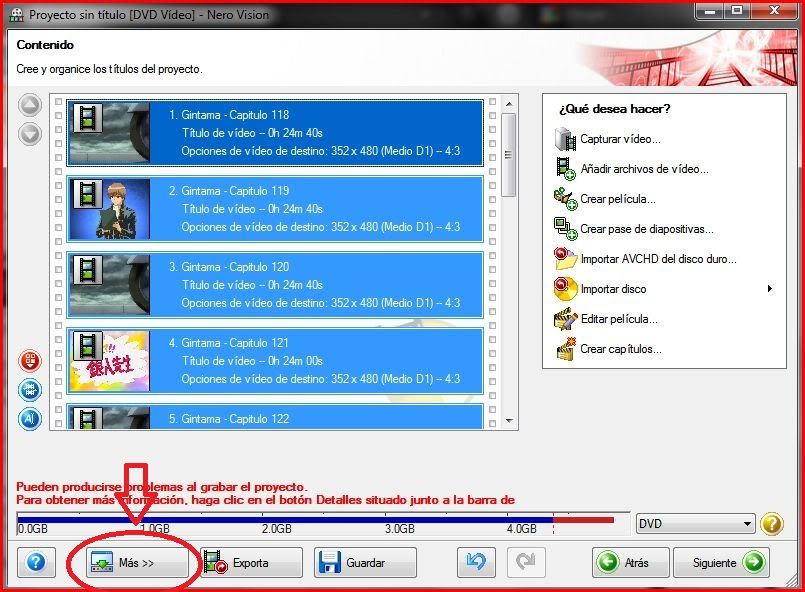Move selected title up with the arrow button

click(30, 105)
